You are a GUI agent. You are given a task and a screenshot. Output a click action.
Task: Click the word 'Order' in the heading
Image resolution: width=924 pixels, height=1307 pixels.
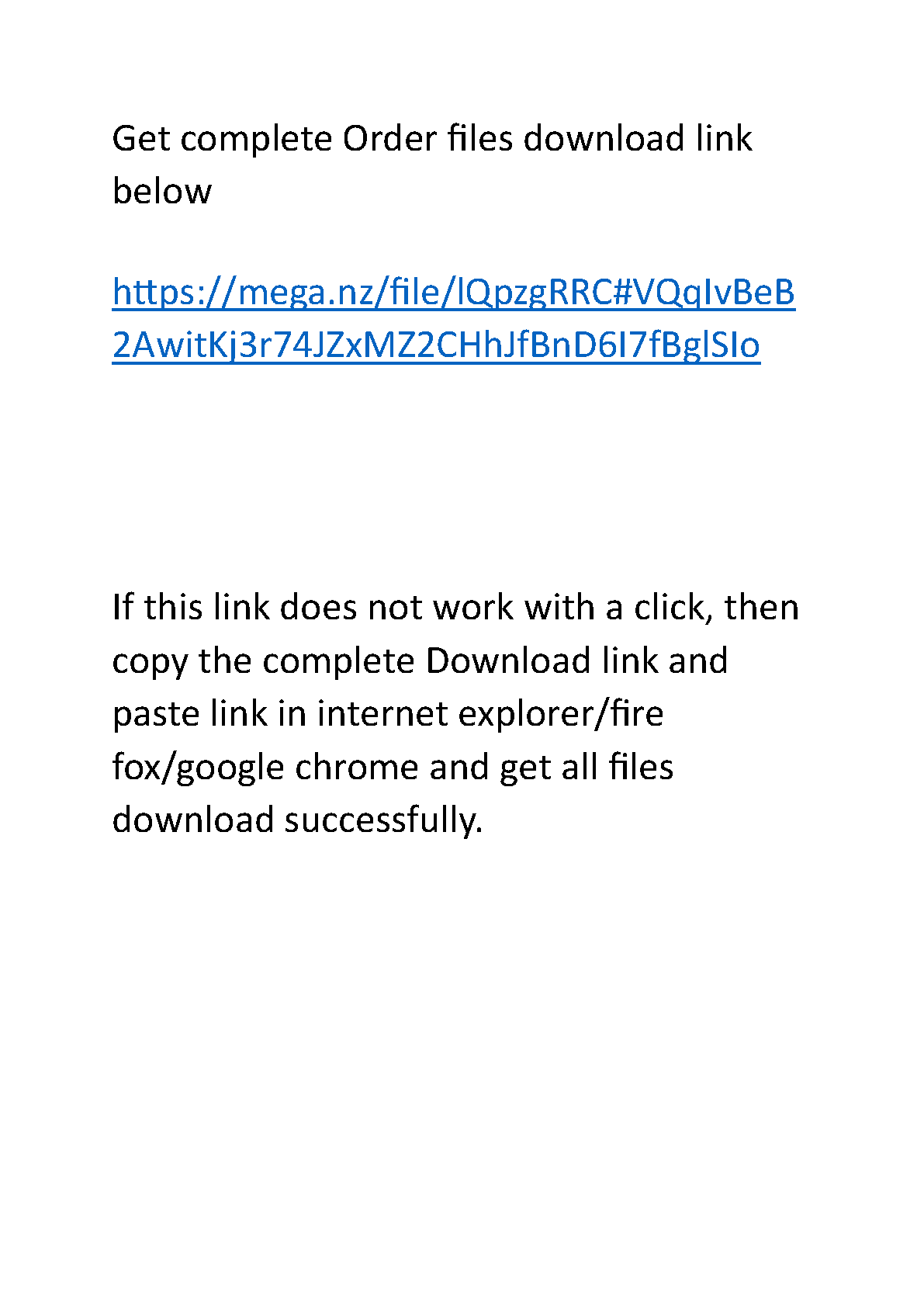pyautogui.click(x=389, y=139)
